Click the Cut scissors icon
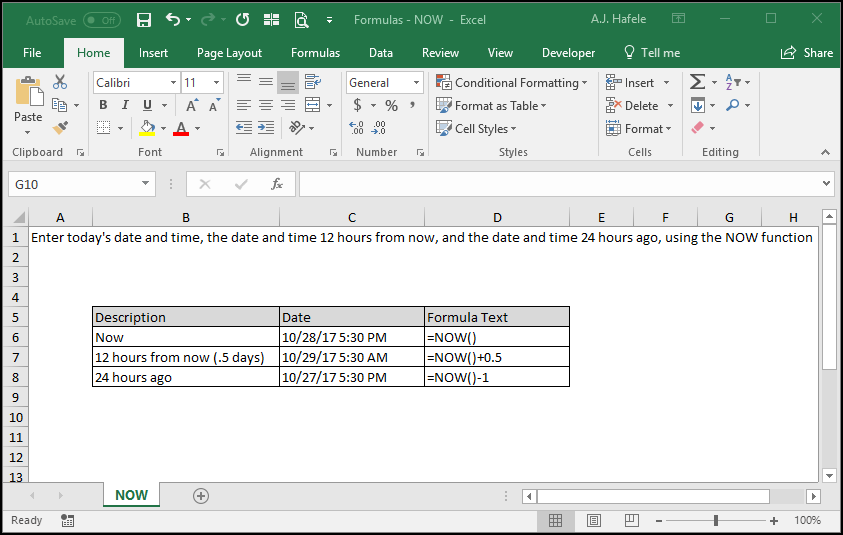This screenshot has height=535, width=843. [x=60, y=82]
